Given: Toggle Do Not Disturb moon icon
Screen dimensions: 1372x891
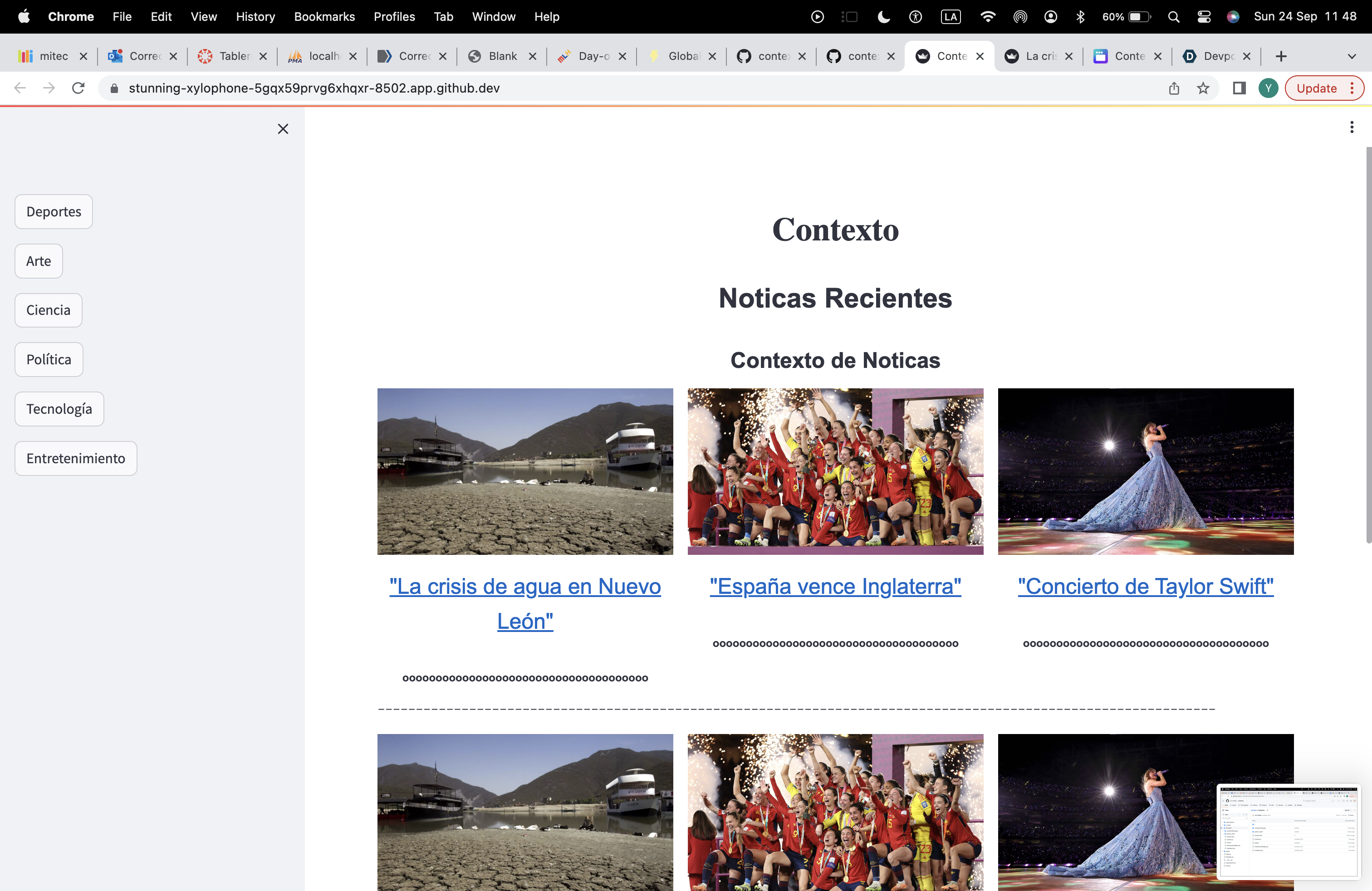Looking at the screenshot, I should (883, 17).
